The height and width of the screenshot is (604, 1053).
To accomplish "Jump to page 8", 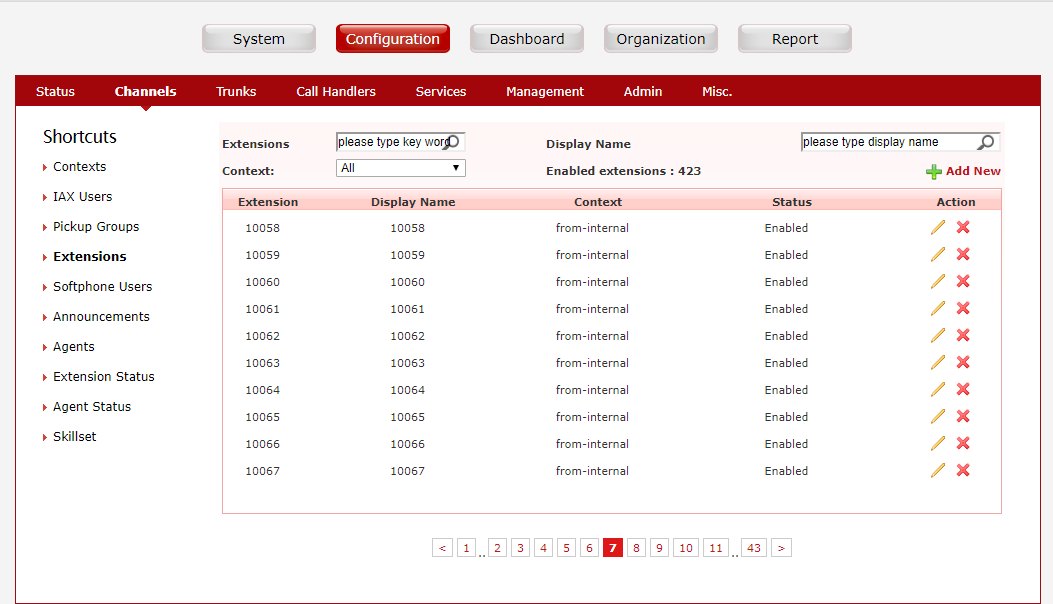I will tap(636, 548).
